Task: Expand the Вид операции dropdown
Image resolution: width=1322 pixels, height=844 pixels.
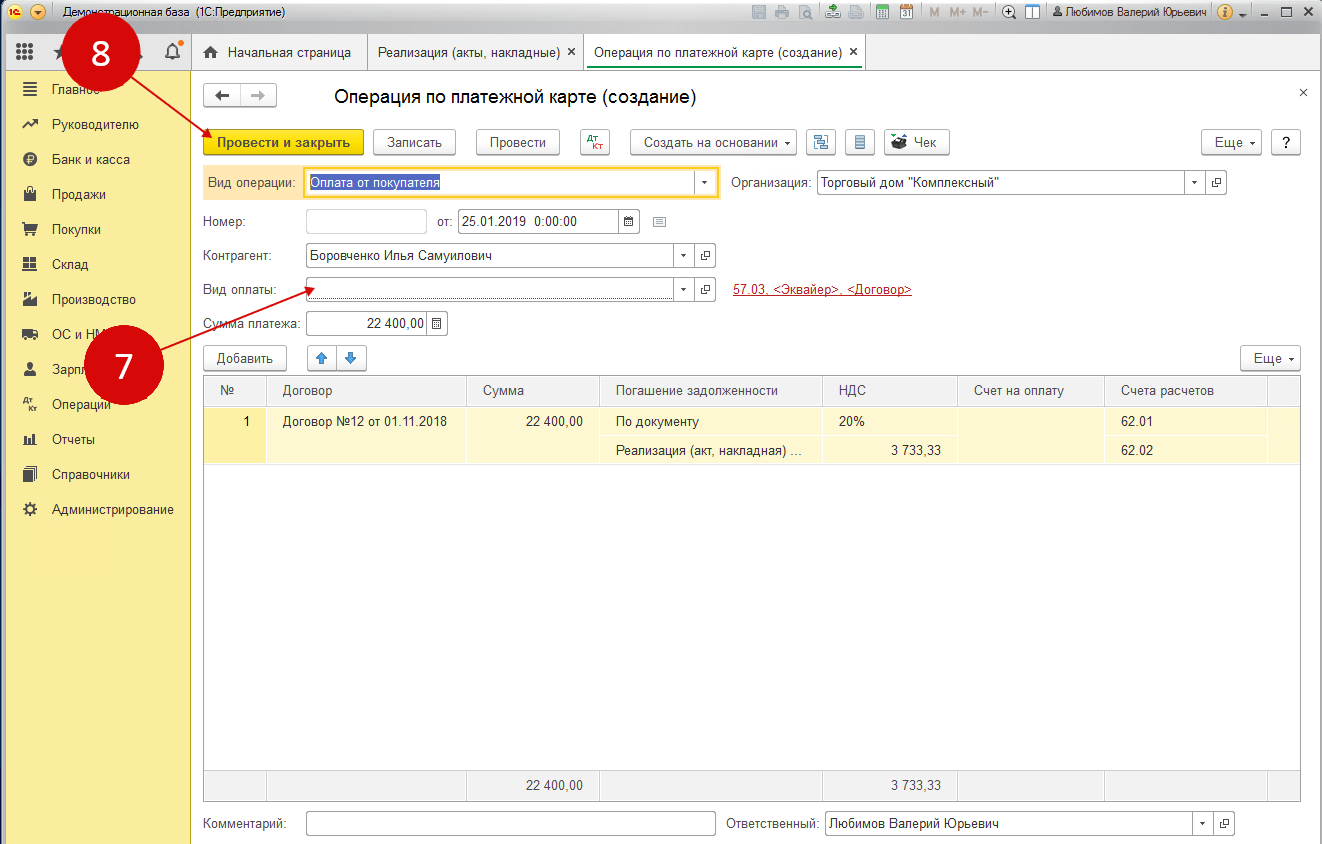Action: tap(704, 183)
